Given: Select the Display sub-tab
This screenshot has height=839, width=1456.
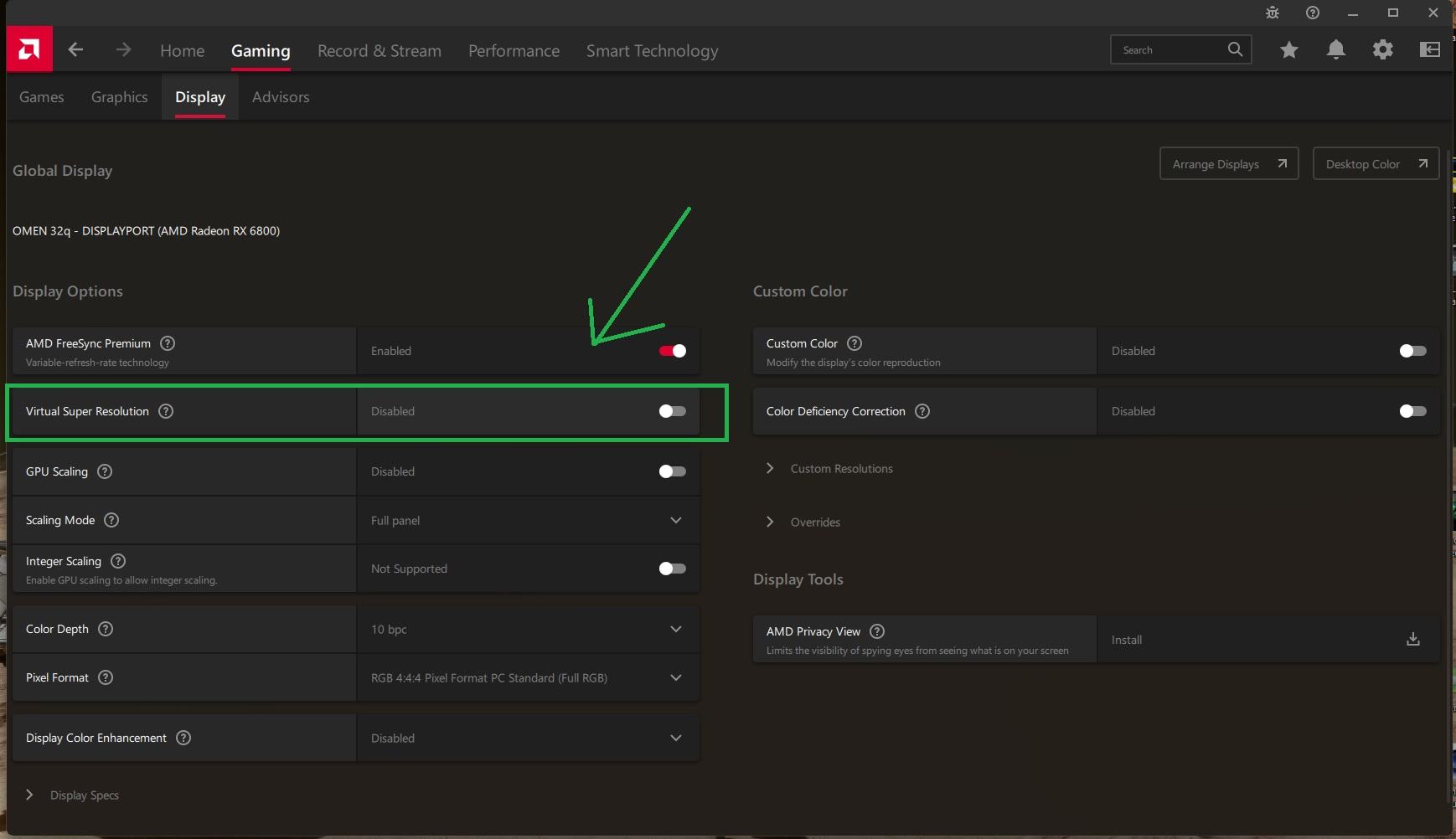Looking at the screenshot, I should [x=200, y=96].
